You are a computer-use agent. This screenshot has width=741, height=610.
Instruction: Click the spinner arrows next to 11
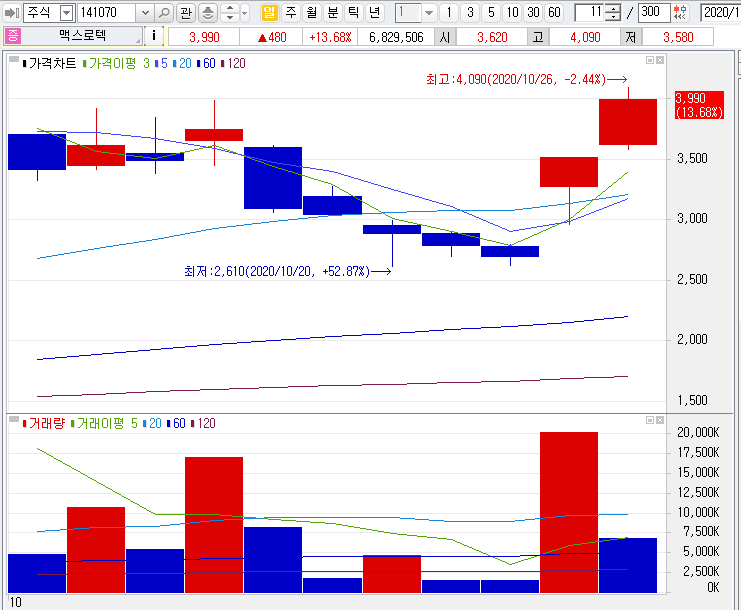(x=613, y=13)
